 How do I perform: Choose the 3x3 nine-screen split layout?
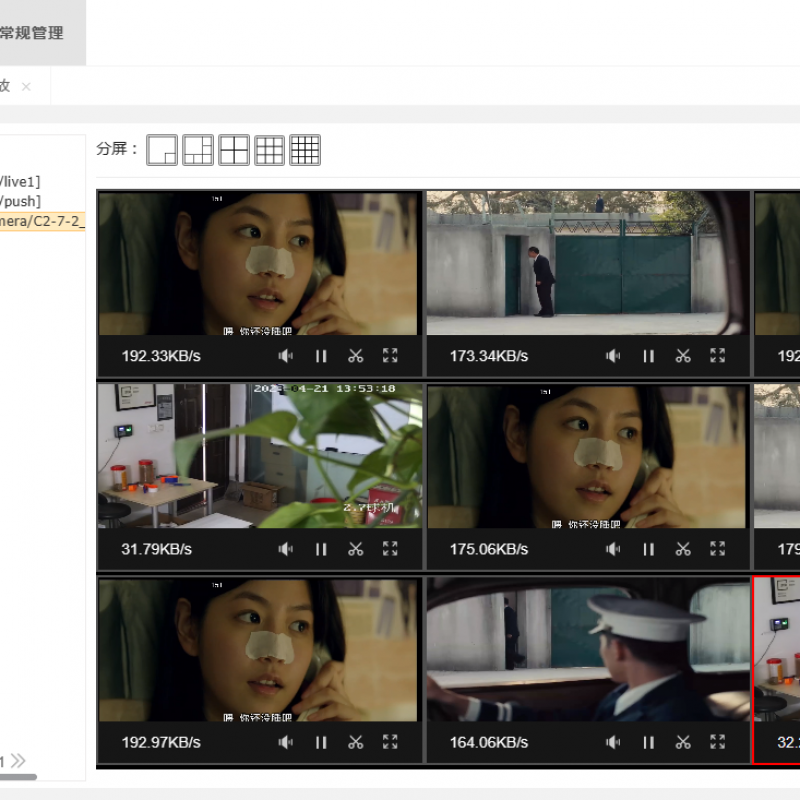(x=269, y=150)
